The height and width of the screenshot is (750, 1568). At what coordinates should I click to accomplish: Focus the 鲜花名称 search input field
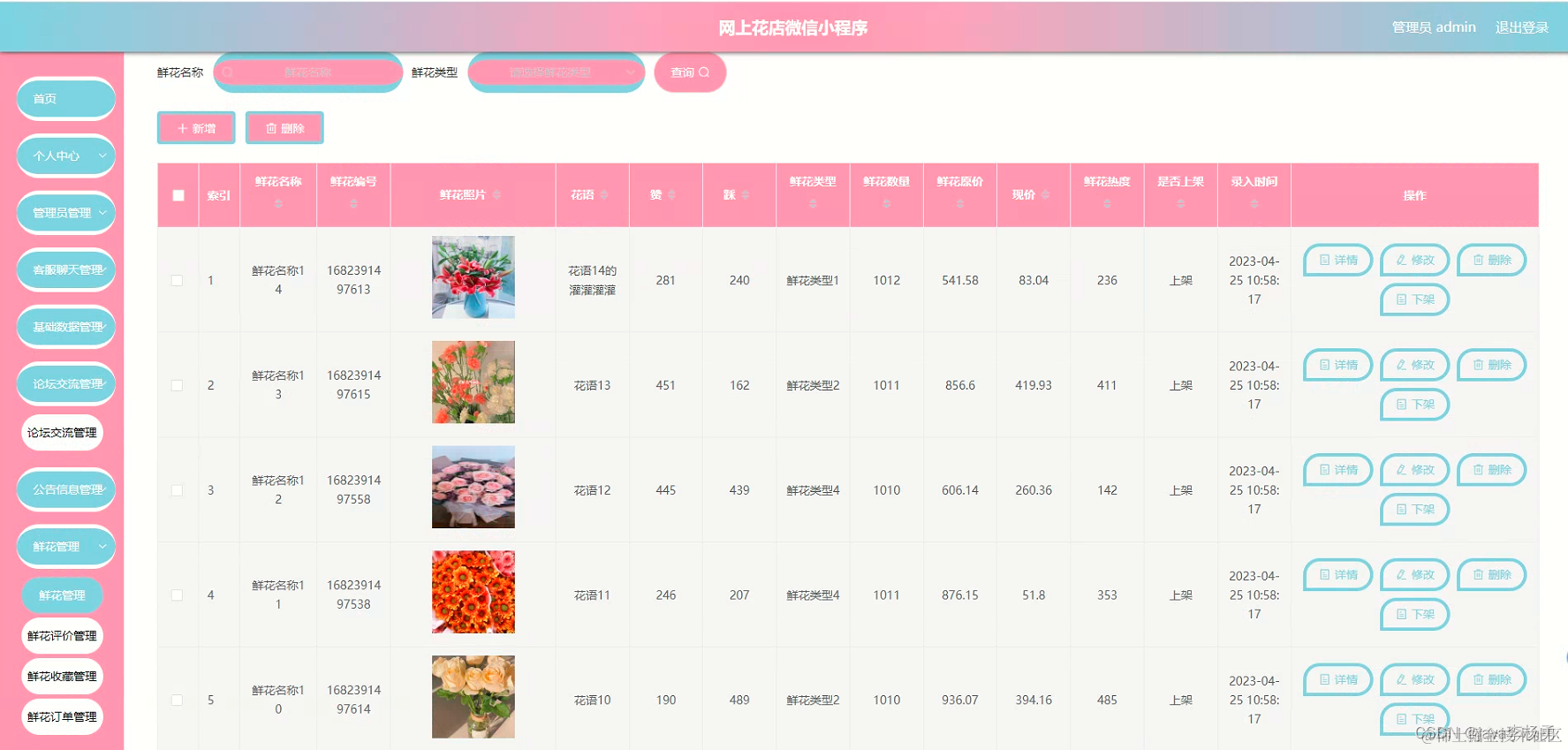(307, 72)
